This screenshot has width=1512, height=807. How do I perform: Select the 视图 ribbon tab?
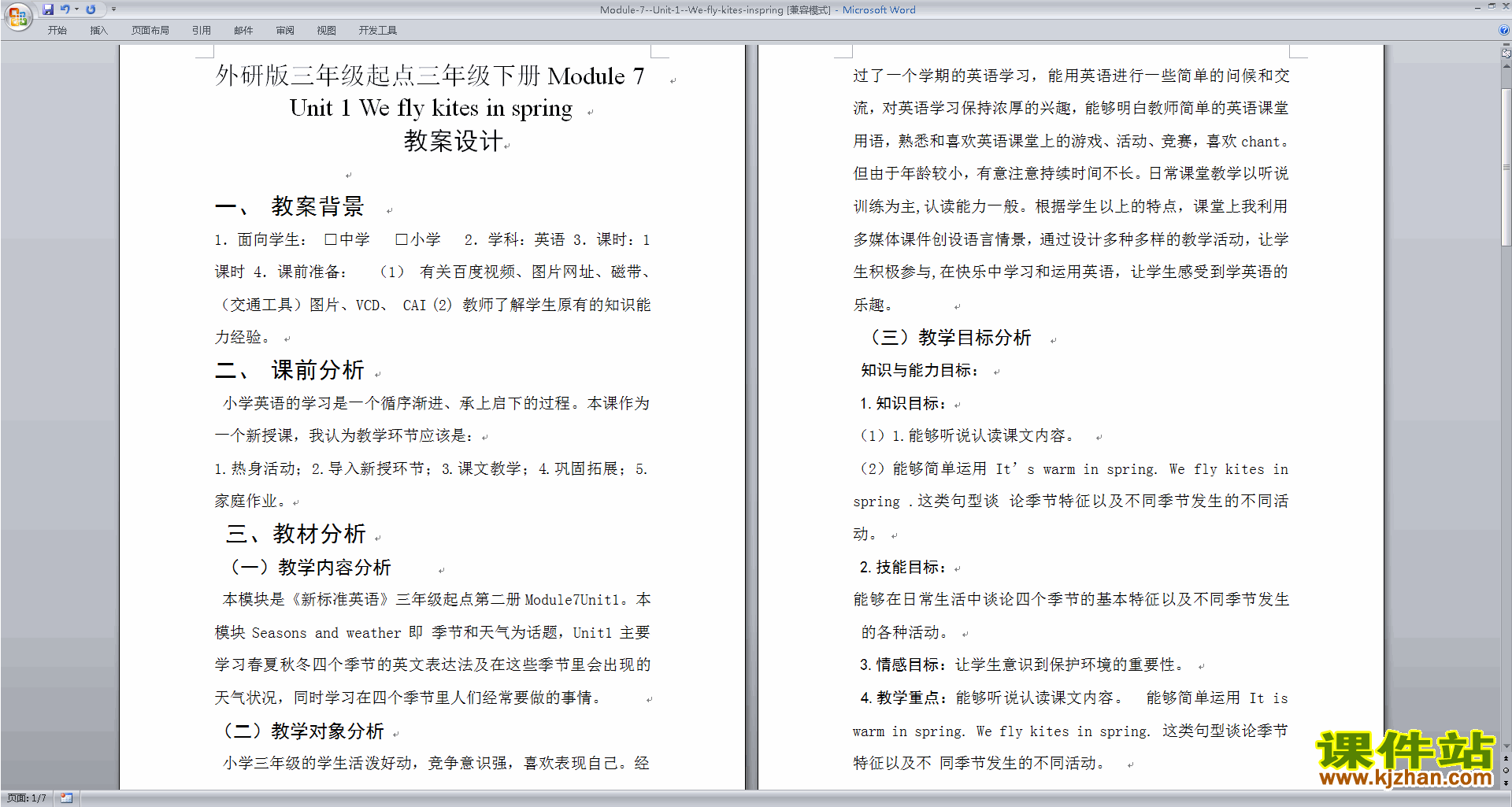327,31
